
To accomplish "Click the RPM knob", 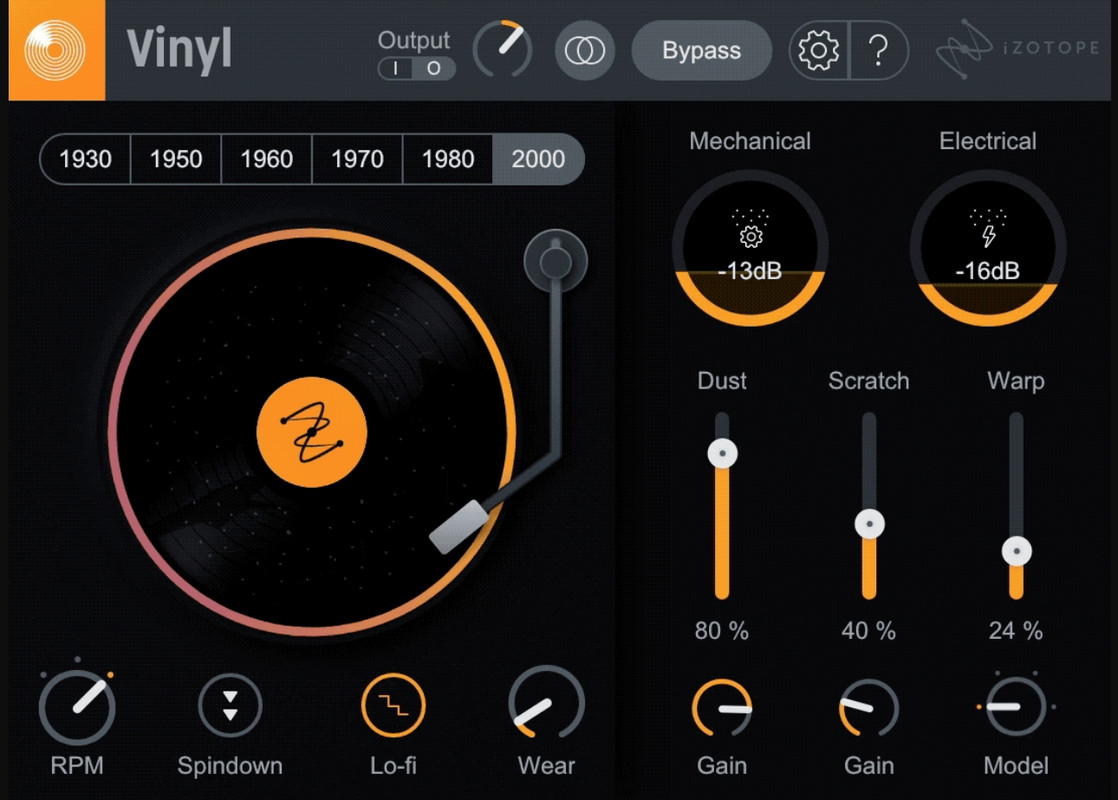I will pos(77,707).
